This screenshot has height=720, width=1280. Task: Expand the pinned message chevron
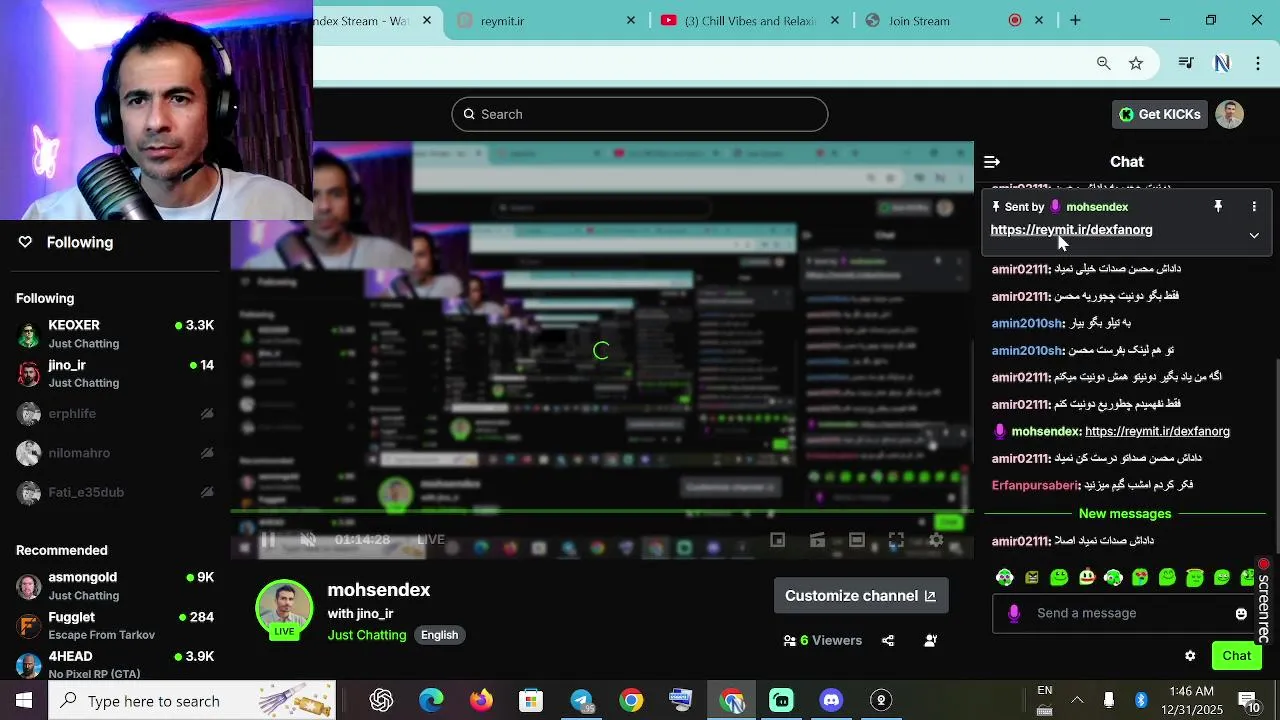click(1254, 236)
